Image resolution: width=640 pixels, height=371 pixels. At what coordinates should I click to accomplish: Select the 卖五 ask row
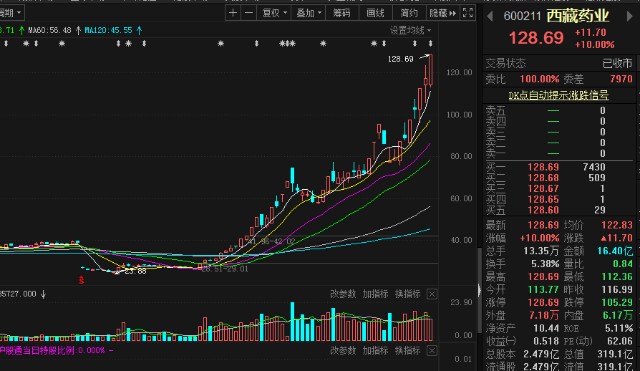[558, 111]
